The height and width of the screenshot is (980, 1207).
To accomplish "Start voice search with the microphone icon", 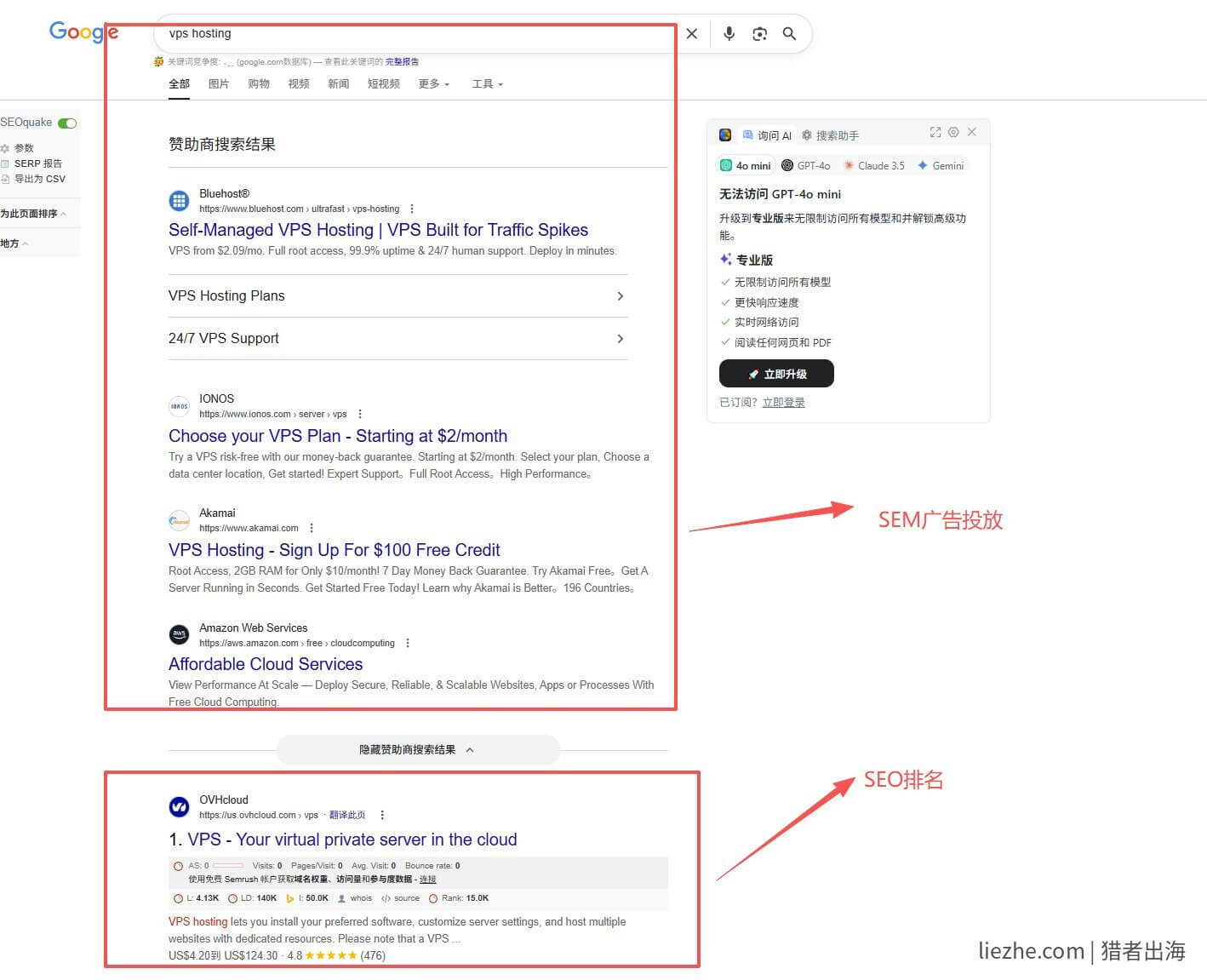I will 729,34.
